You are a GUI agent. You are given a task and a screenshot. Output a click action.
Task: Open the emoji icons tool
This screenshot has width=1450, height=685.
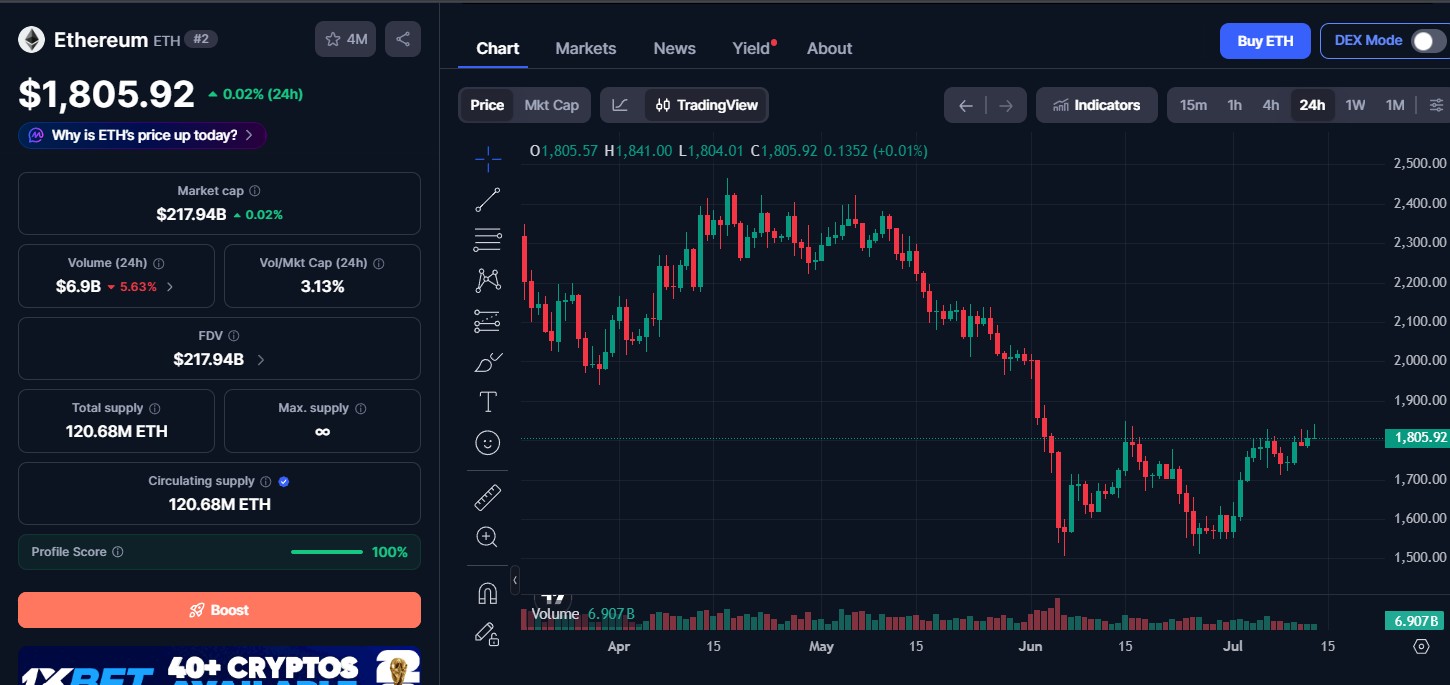click(488, 443)
